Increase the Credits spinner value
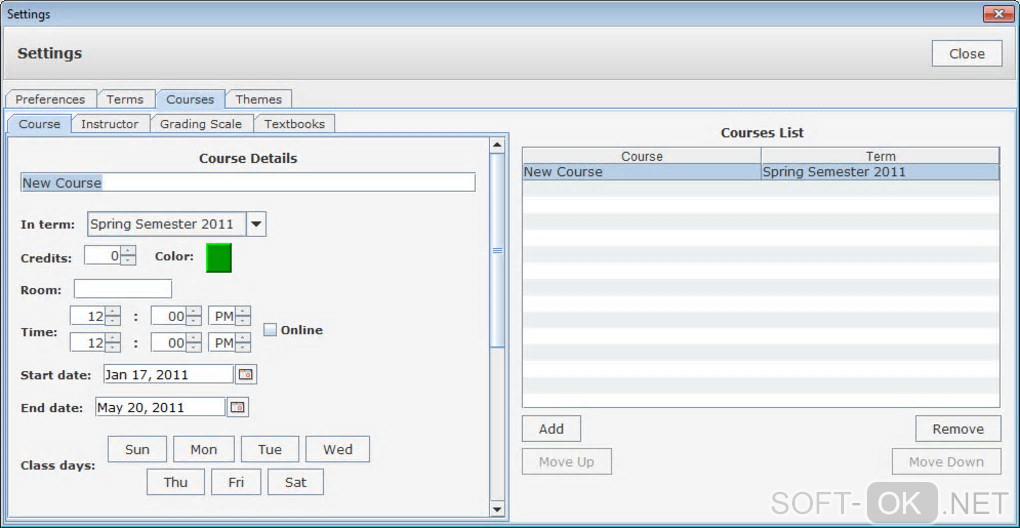The height and width of the screenshot is (528, 1020). [x=128, y=251]
